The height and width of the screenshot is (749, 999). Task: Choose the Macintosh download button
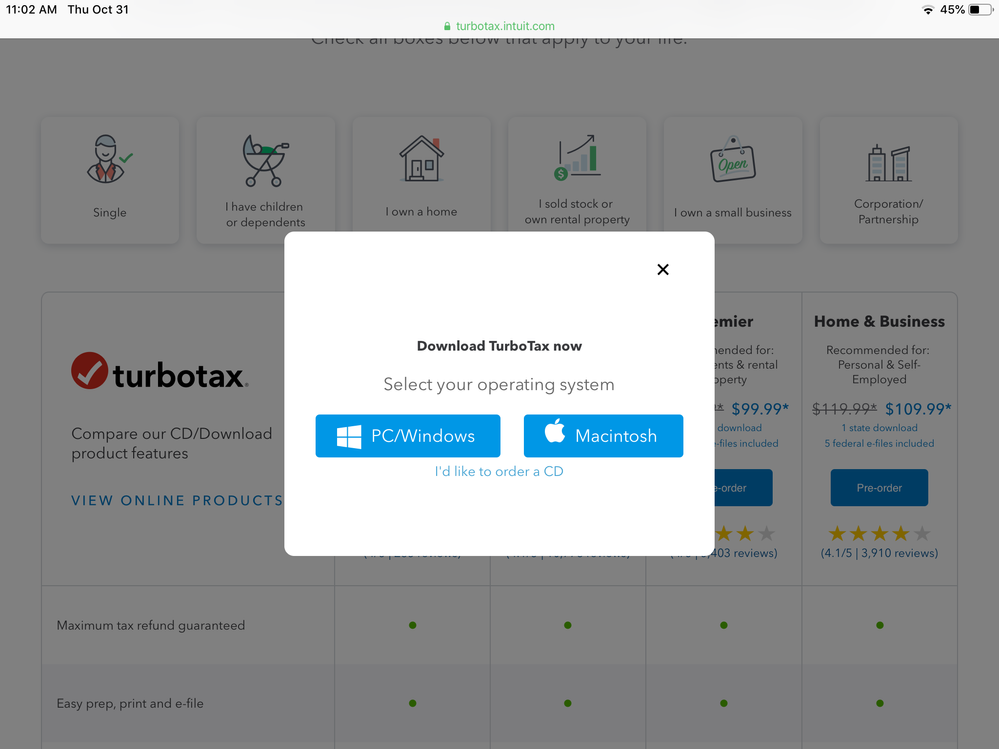coord(603,436)
